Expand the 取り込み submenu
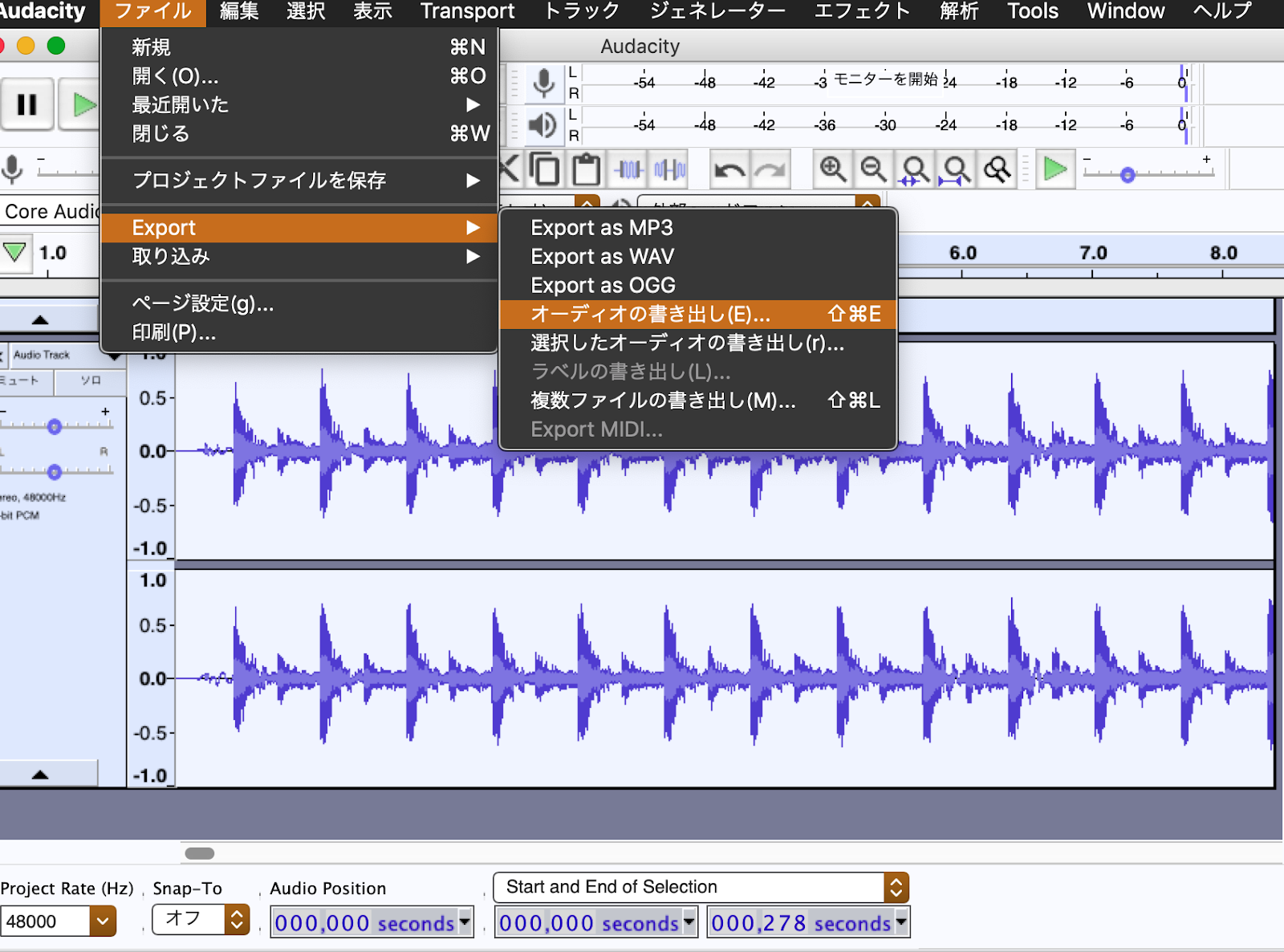 pyautogui.click(x=299, y=257)
